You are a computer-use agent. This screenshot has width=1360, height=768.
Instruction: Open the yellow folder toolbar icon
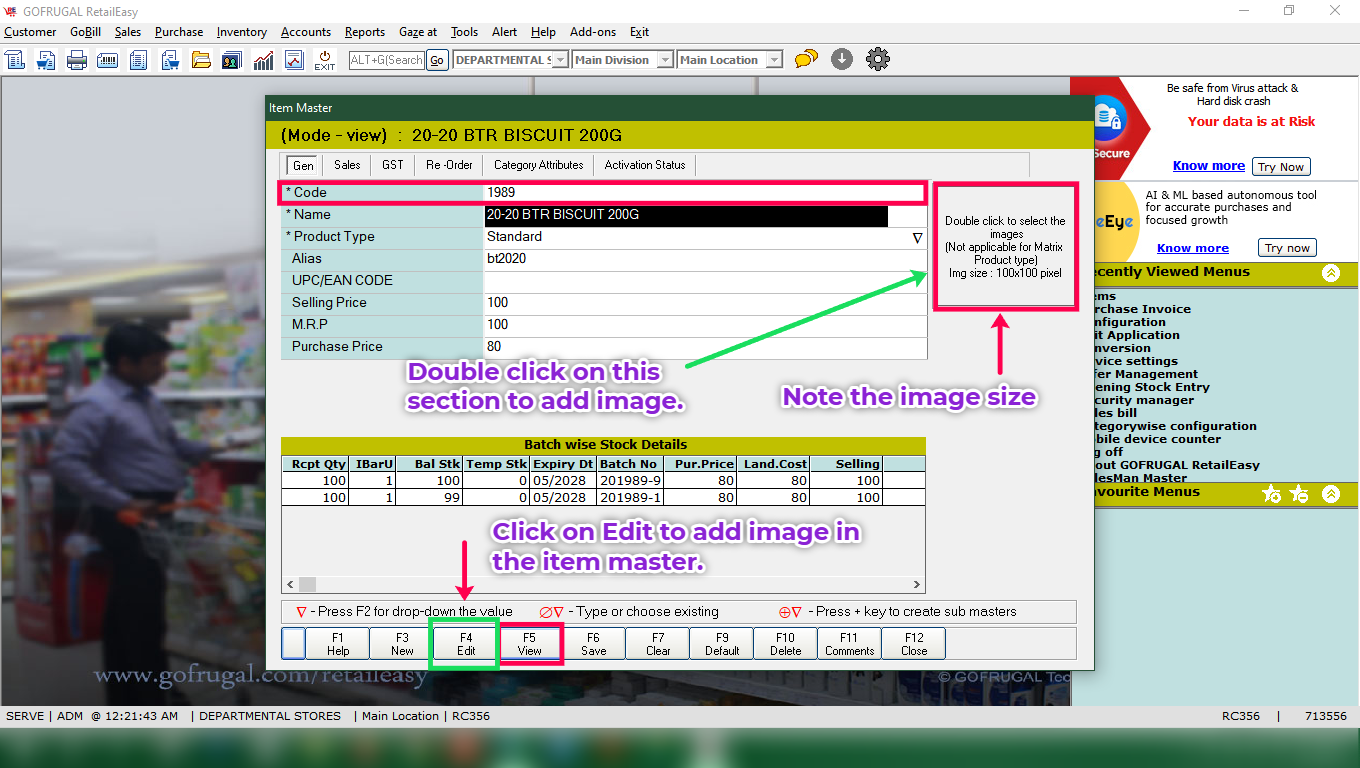201,60
